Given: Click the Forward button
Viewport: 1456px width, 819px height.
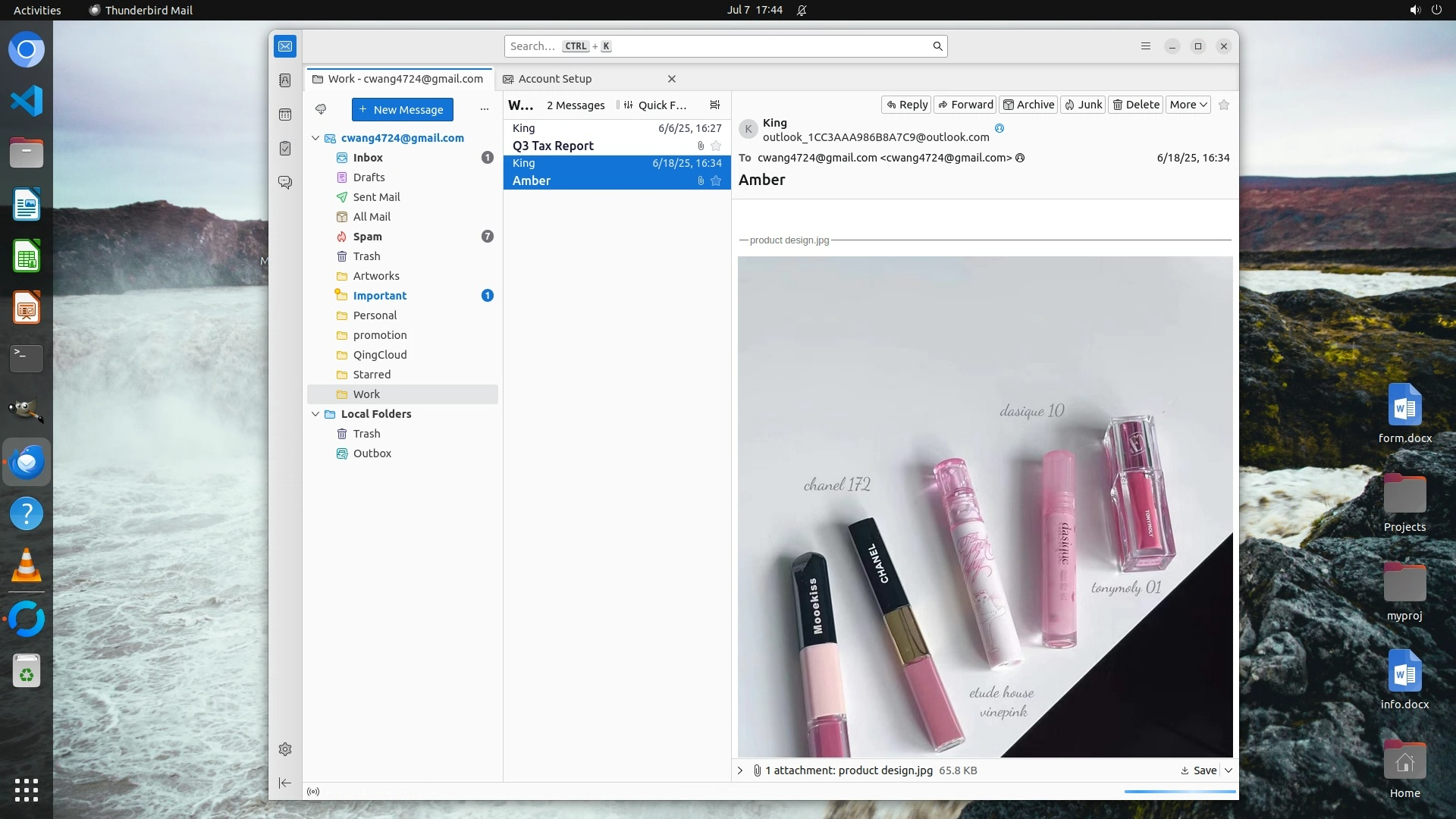Looking at the screenshot, I should coord(965,105).
